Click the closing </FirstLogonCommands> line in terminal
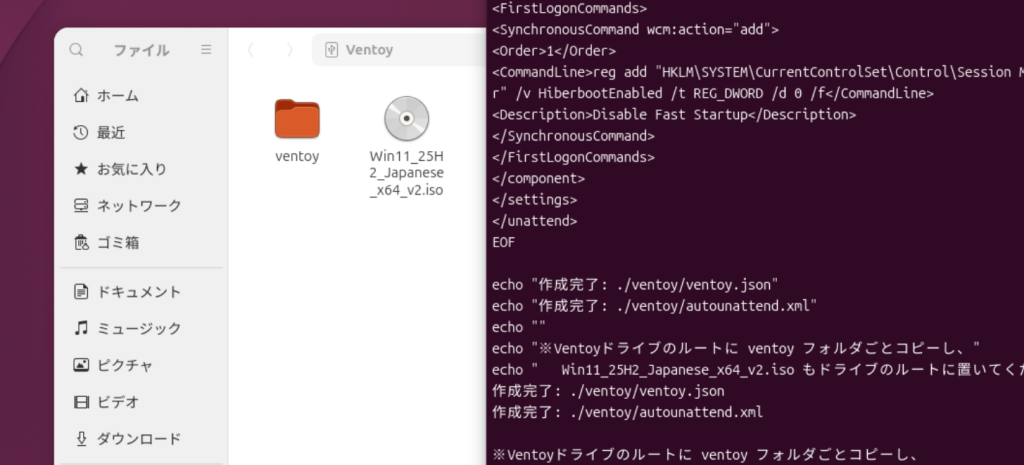Viewport: 1024px width, 465px height. click(573, 157)
